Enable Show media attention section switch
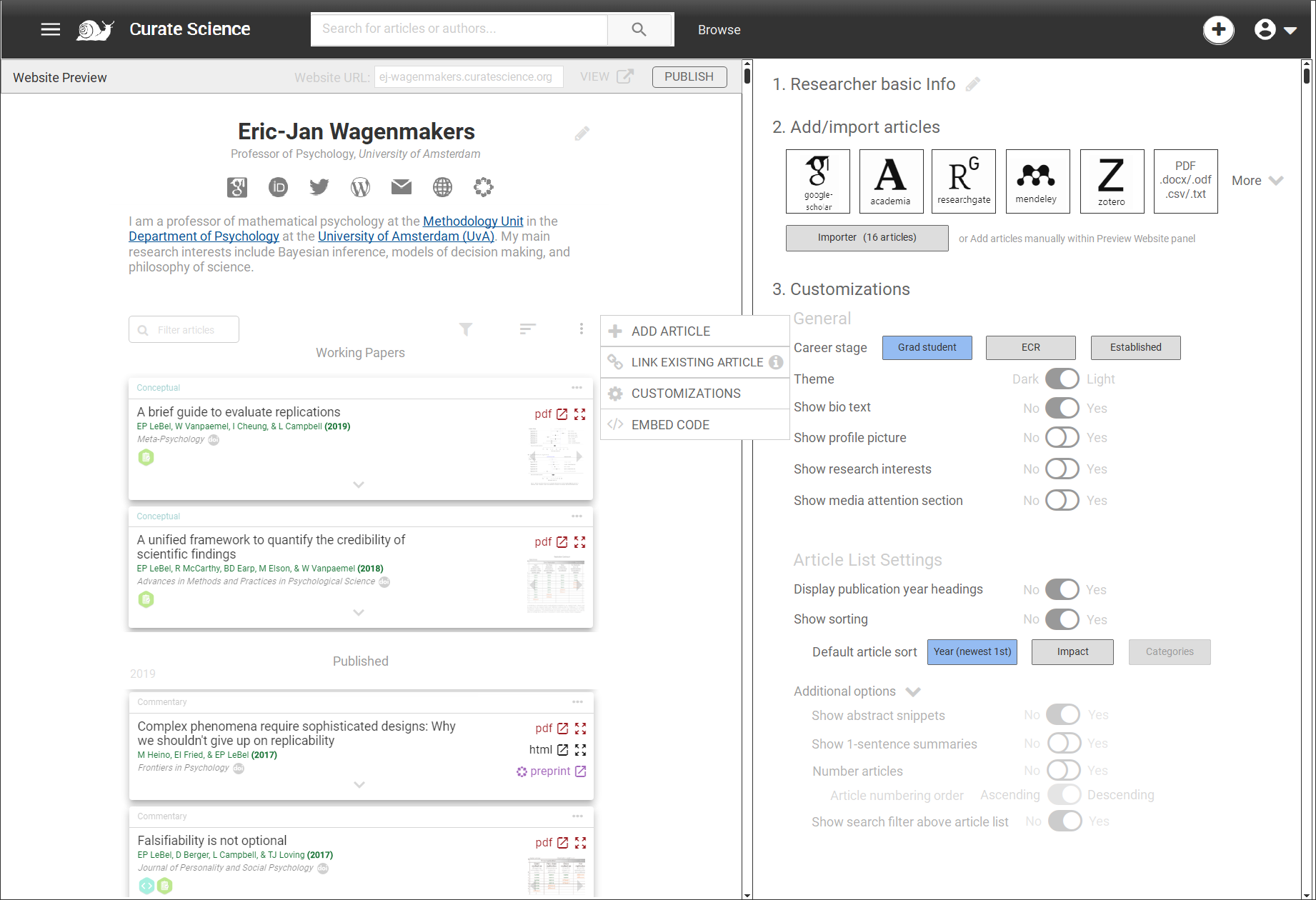The image size is (1316, 900). 1062,500
